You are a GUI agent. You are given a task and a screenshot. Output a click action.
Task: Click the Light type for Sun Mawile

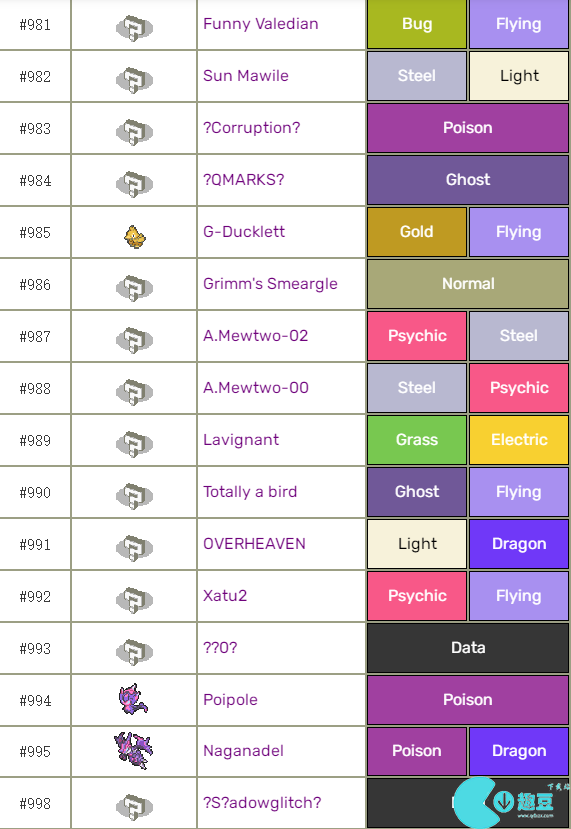click(x=519, y=76)
